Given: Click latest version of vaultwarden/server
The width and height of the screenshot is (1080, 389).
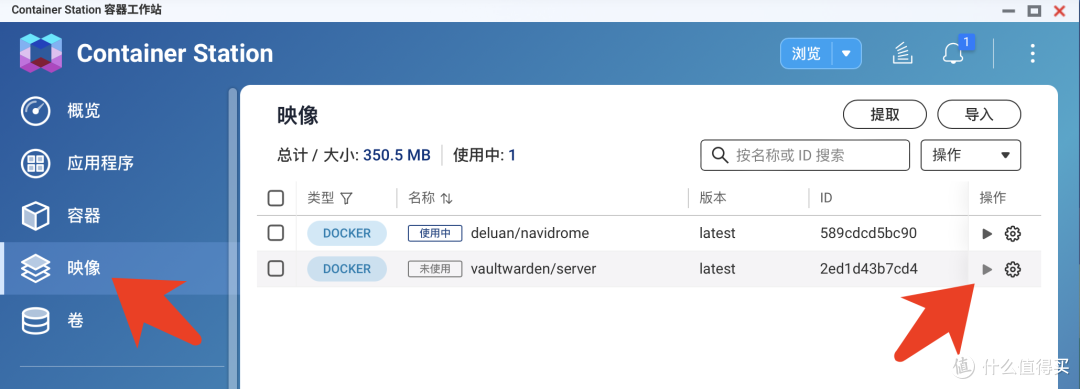Looking at the screenshot, I should pyautogui.click(x=717, y=269).
